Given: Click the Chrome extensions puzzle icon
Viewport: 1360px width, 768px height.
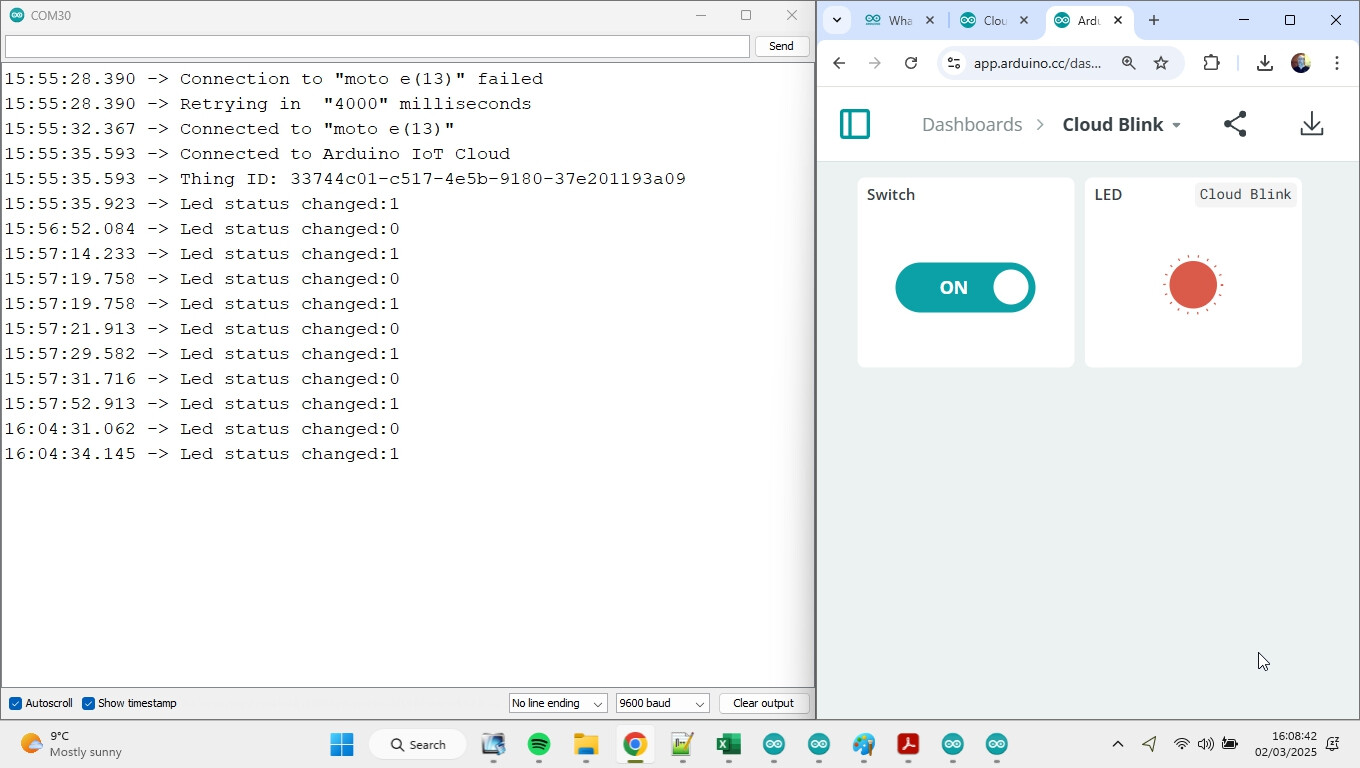Looking at the screenshot, I should pyautogui.click(x=1211, y=62).
